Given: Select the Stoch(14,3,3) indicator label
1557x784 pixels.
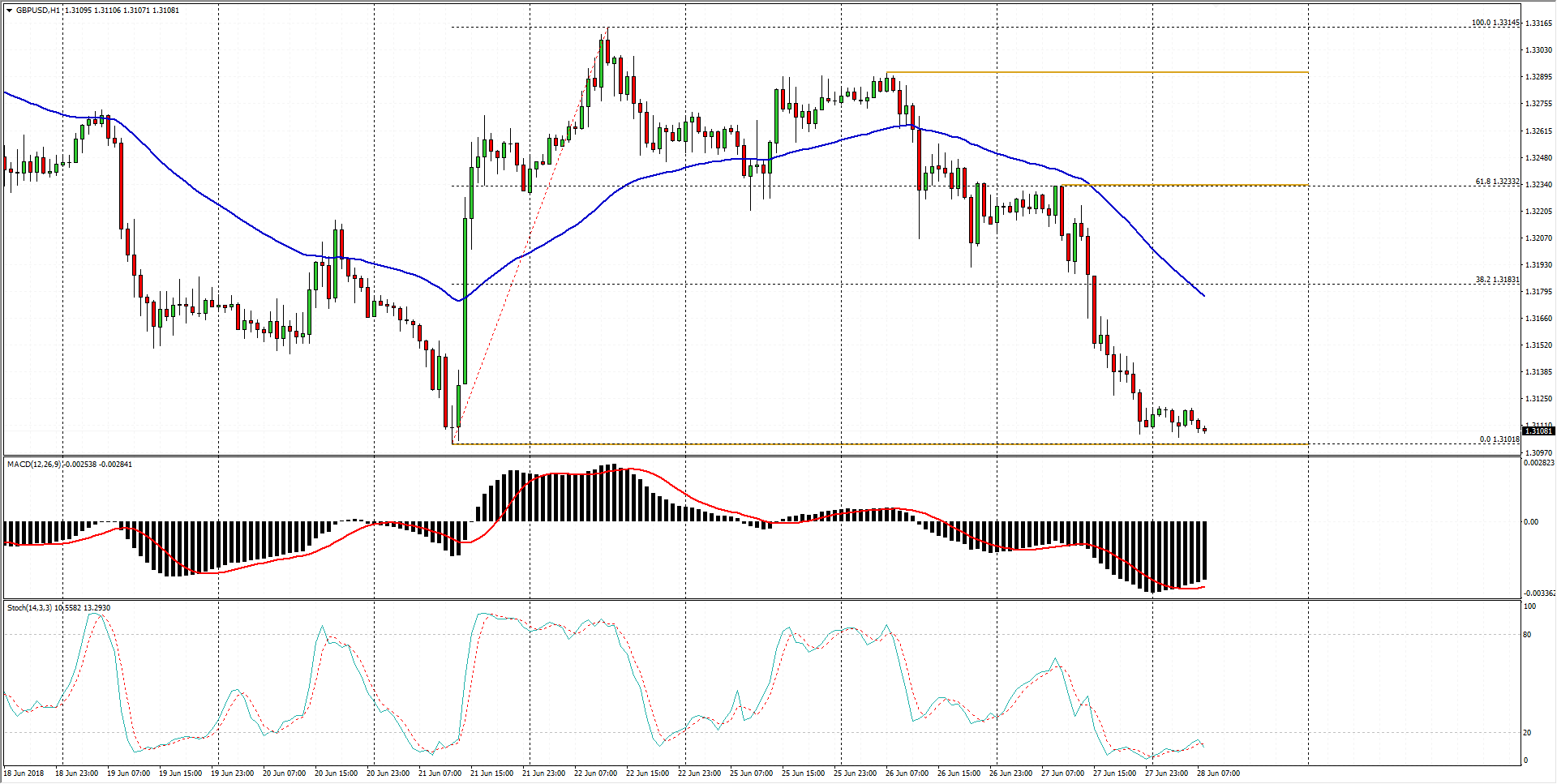Looking at the screenshot, I should click(x=29, y=608).
